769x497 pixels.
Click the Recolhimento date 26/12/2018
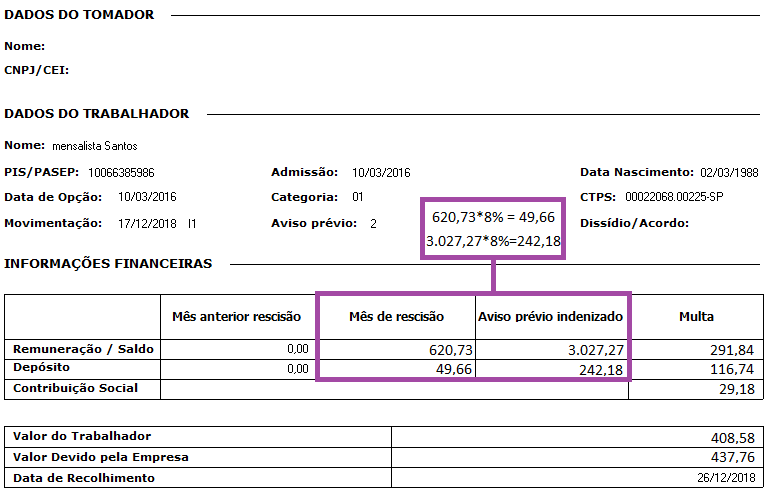tap(726, 478)
